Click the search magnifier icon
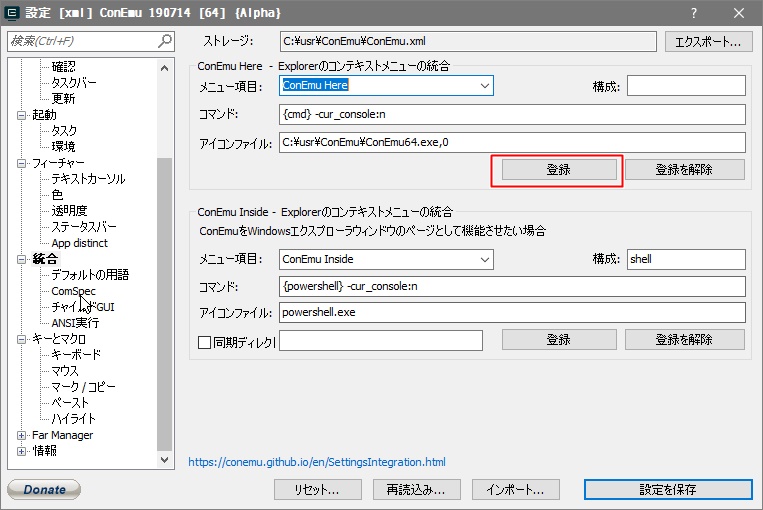Screen dimensions: 763x510 click(165, 41)
